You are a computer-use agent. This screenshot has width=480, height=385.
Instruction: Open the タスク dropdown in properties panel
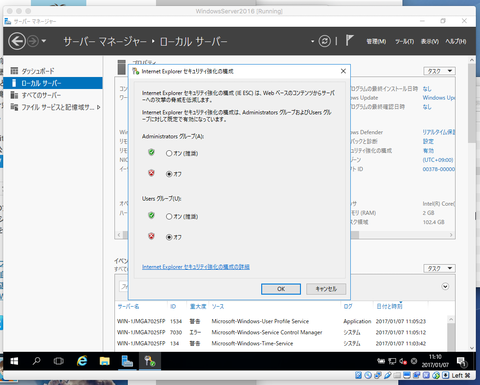pyautogui.click(x=439, y=71)
